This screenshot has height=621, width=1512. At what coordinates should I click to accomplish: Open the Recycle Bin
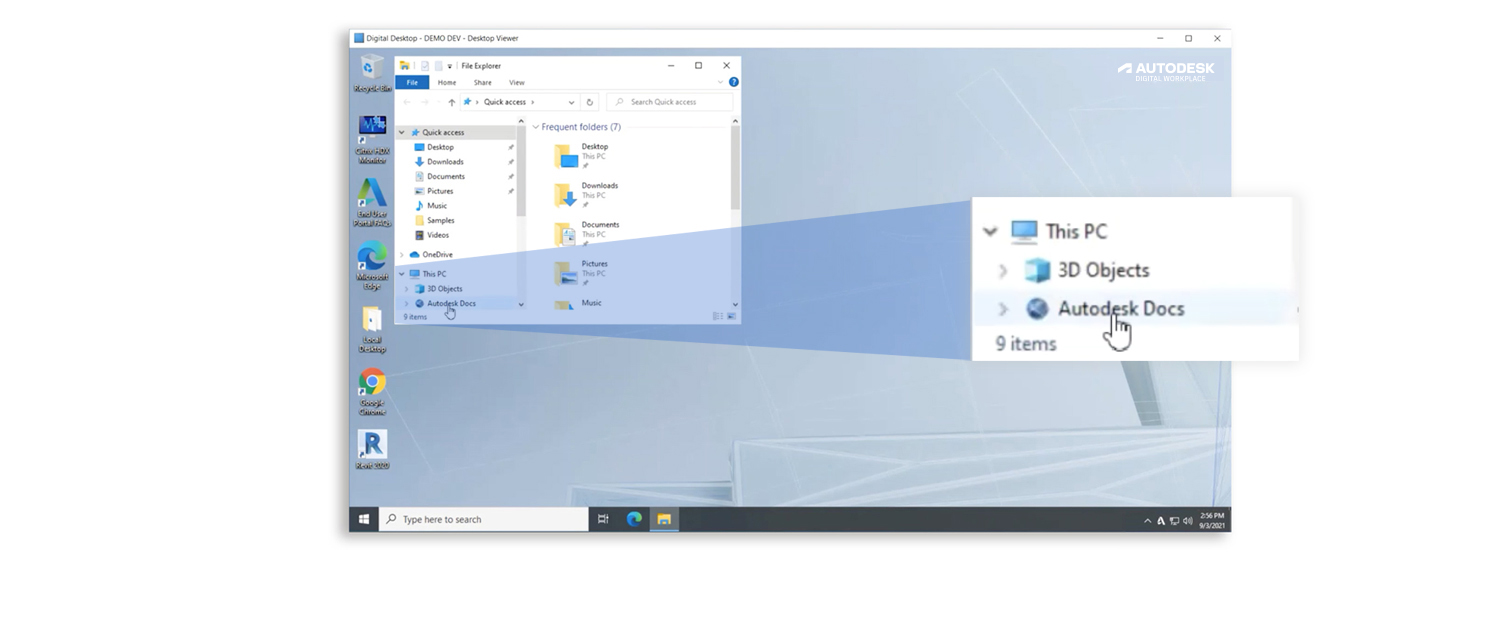point(371,68)
